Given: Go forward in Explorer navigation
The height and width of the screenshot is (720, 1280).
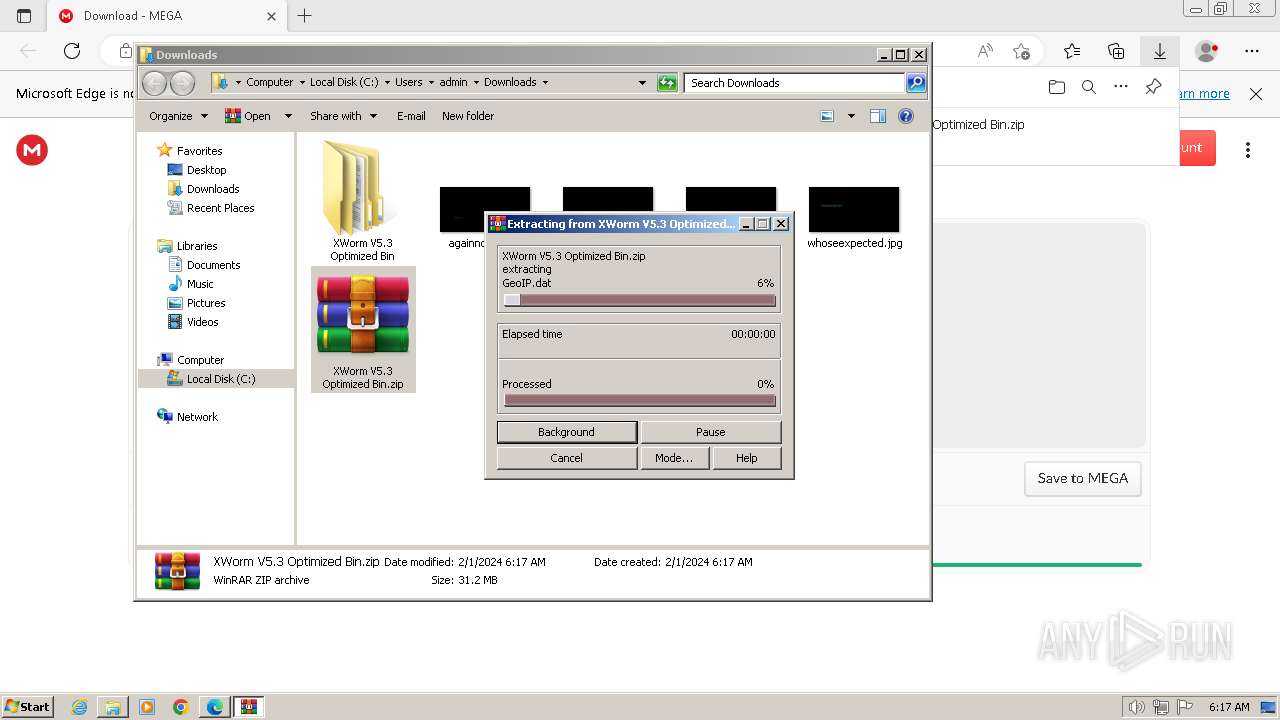Looking at the screenshot, I should point(182,83).
